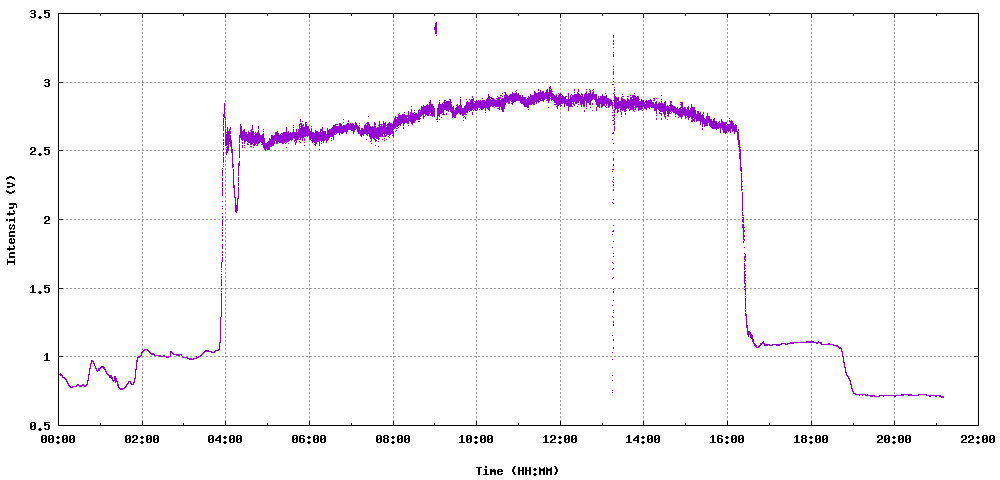Click the 'Time (HH:MM)' x-axis label
This screenshot has width=1000, height=480.
(517, 471)
